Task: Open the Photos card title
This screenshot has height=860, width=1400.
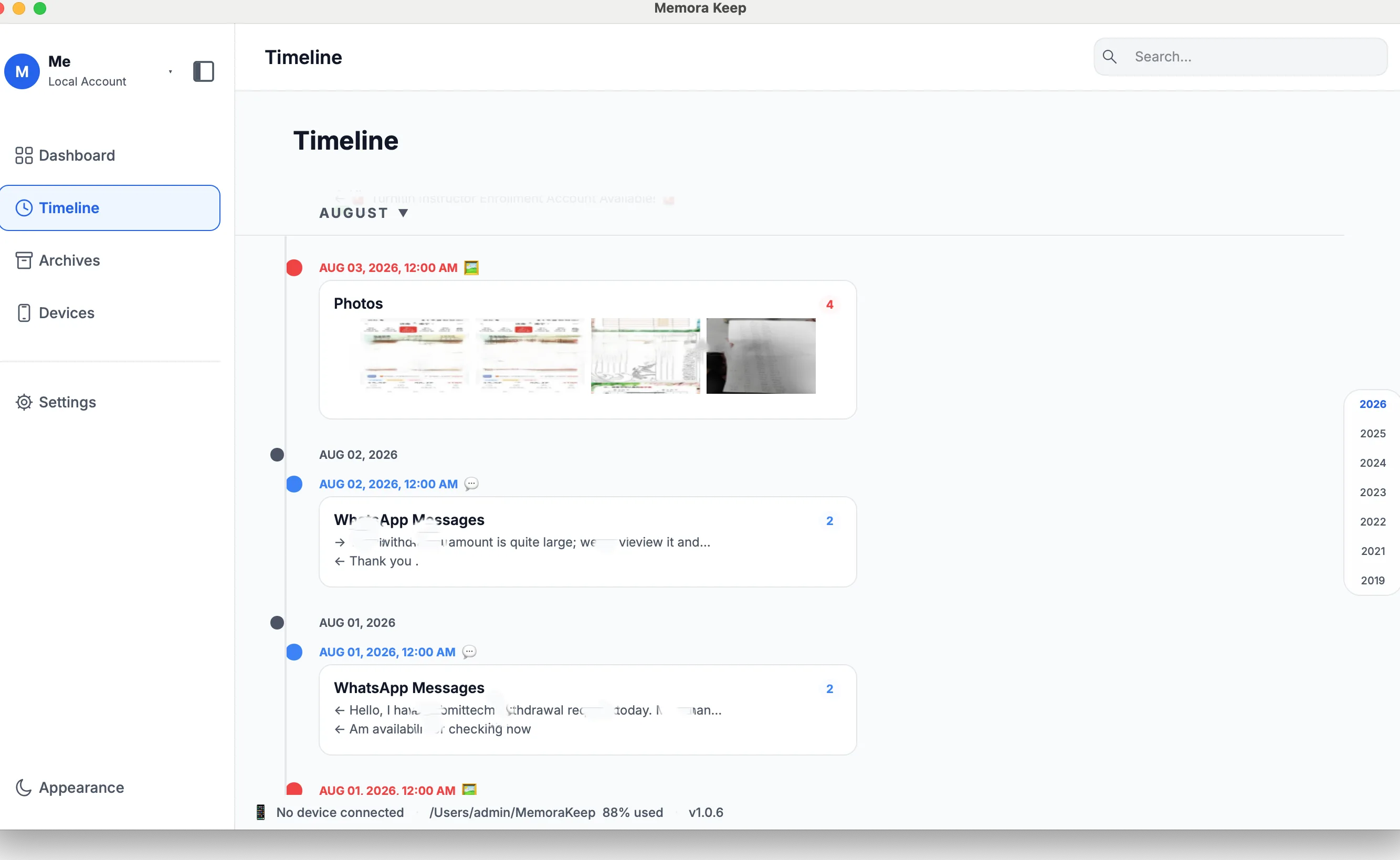Action: 358,303
